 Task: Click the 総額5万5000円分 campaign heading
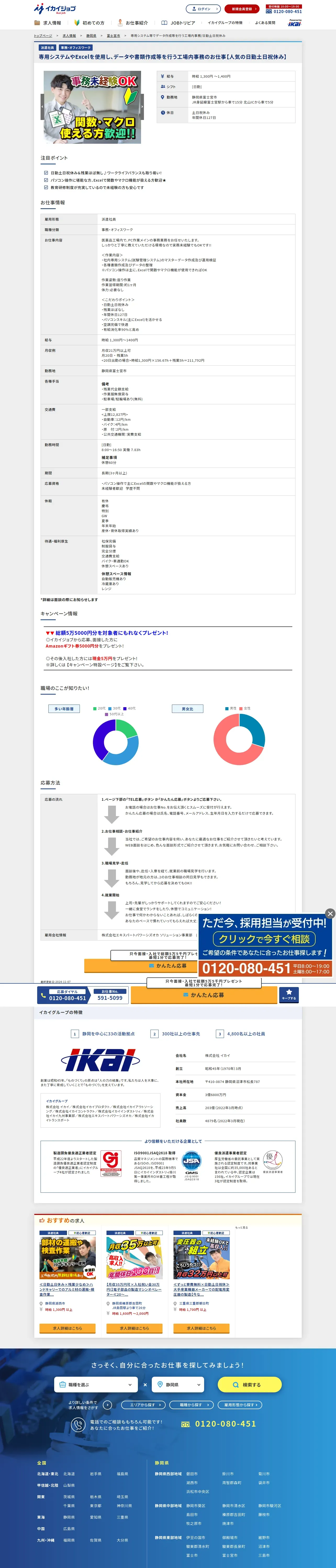pos(107,633)
